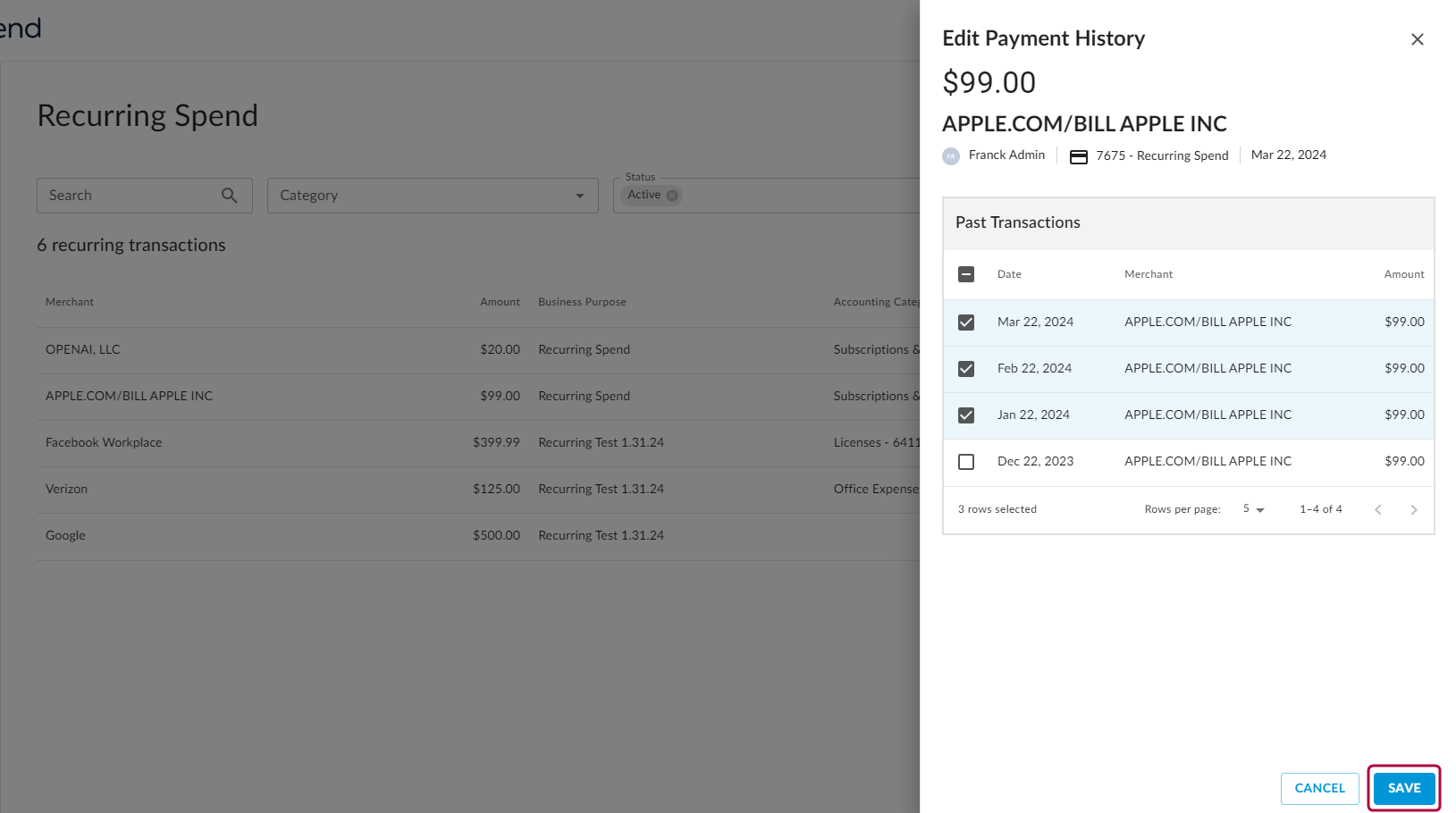Click the $20.00 amount cell
Screen dimensions: 1456x813
pos(500,349)
